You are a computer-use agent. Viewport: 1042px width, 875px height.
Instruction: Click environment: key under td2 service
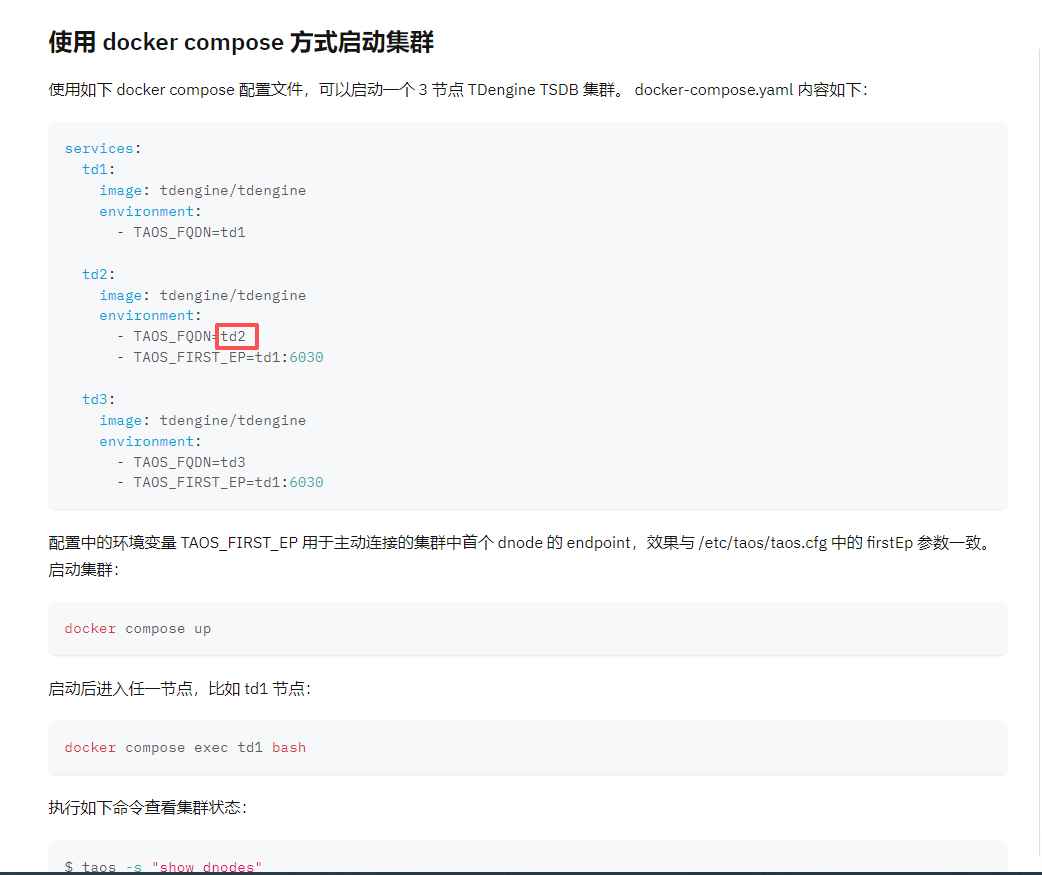pyautogui.click(x=150, y=316)
